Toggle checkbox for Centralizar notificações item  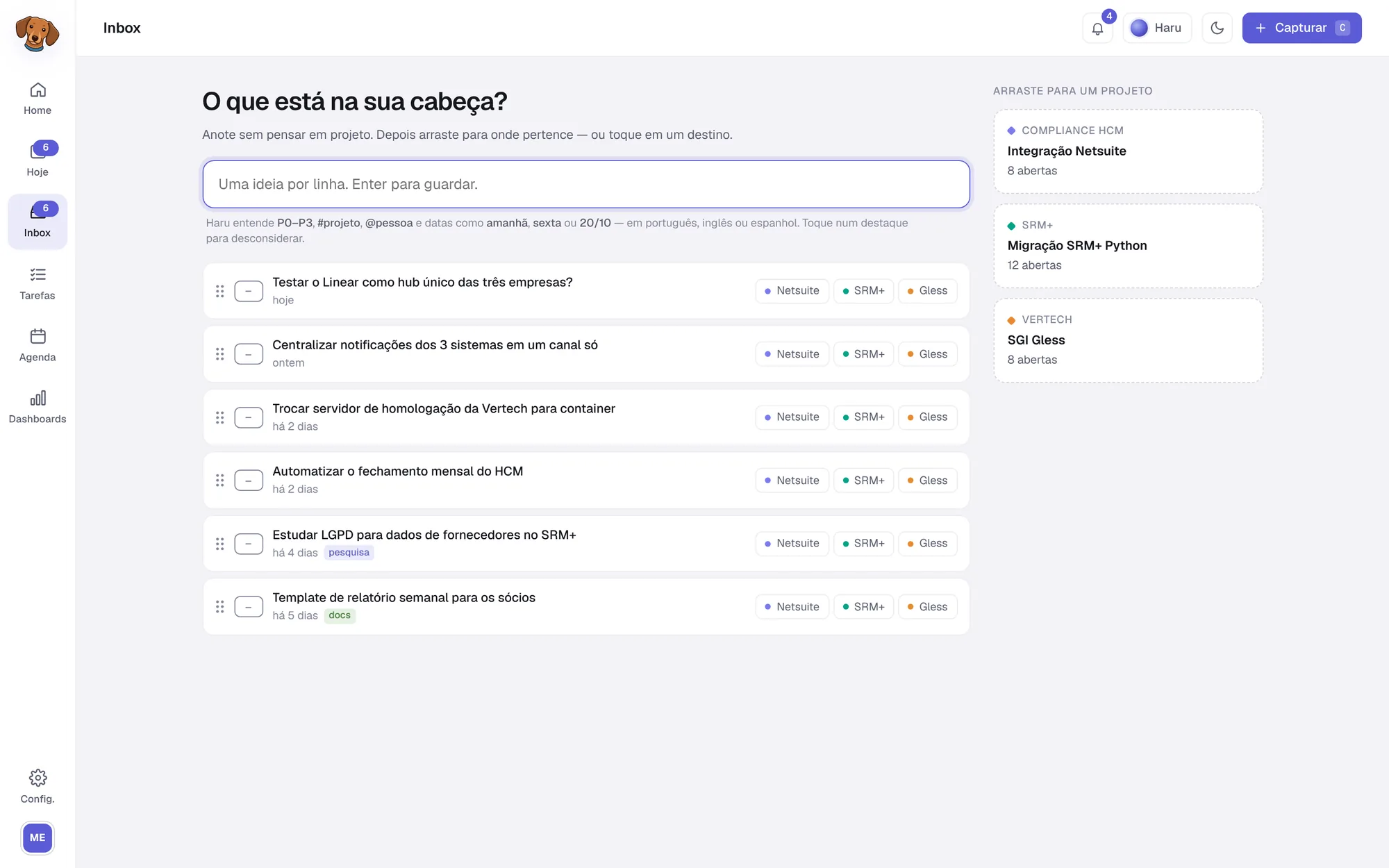[x=249, y=354]
